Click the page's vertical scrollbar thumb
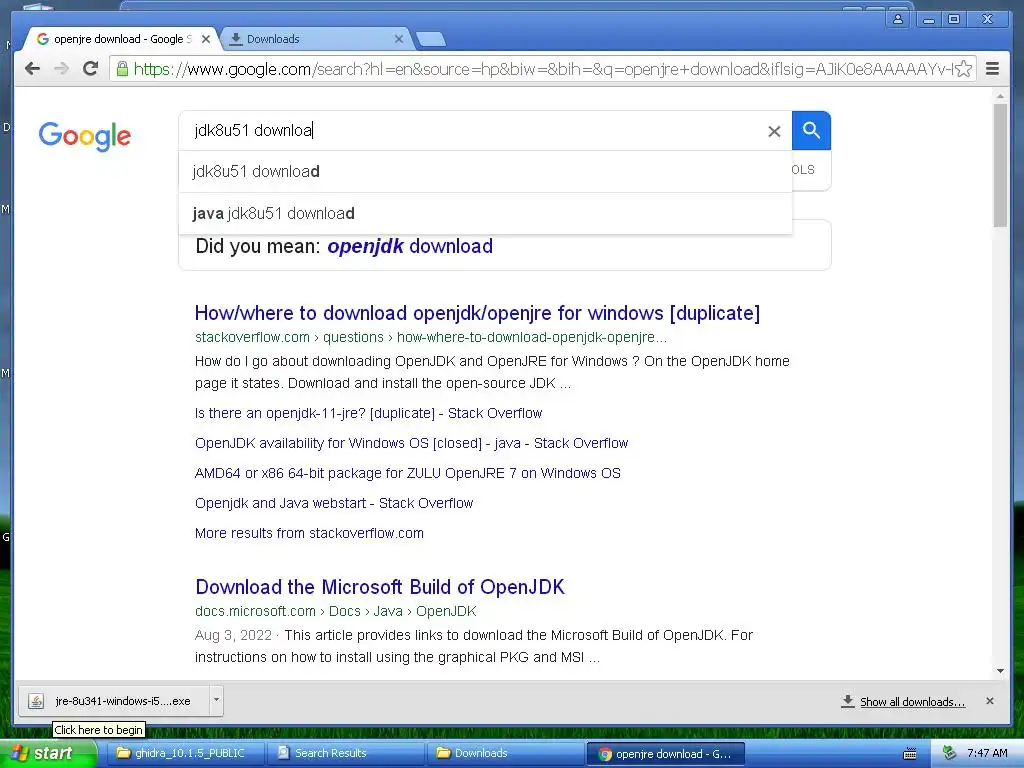The width and height of the screenshot is (1024, 768). (1000, 165)
